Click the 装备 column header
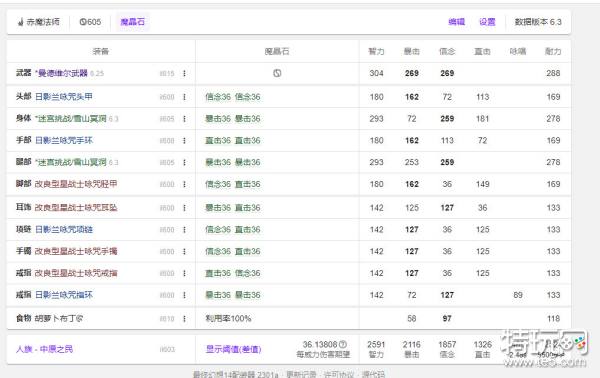This screenshot has height=378, width=600. point(101,51)
